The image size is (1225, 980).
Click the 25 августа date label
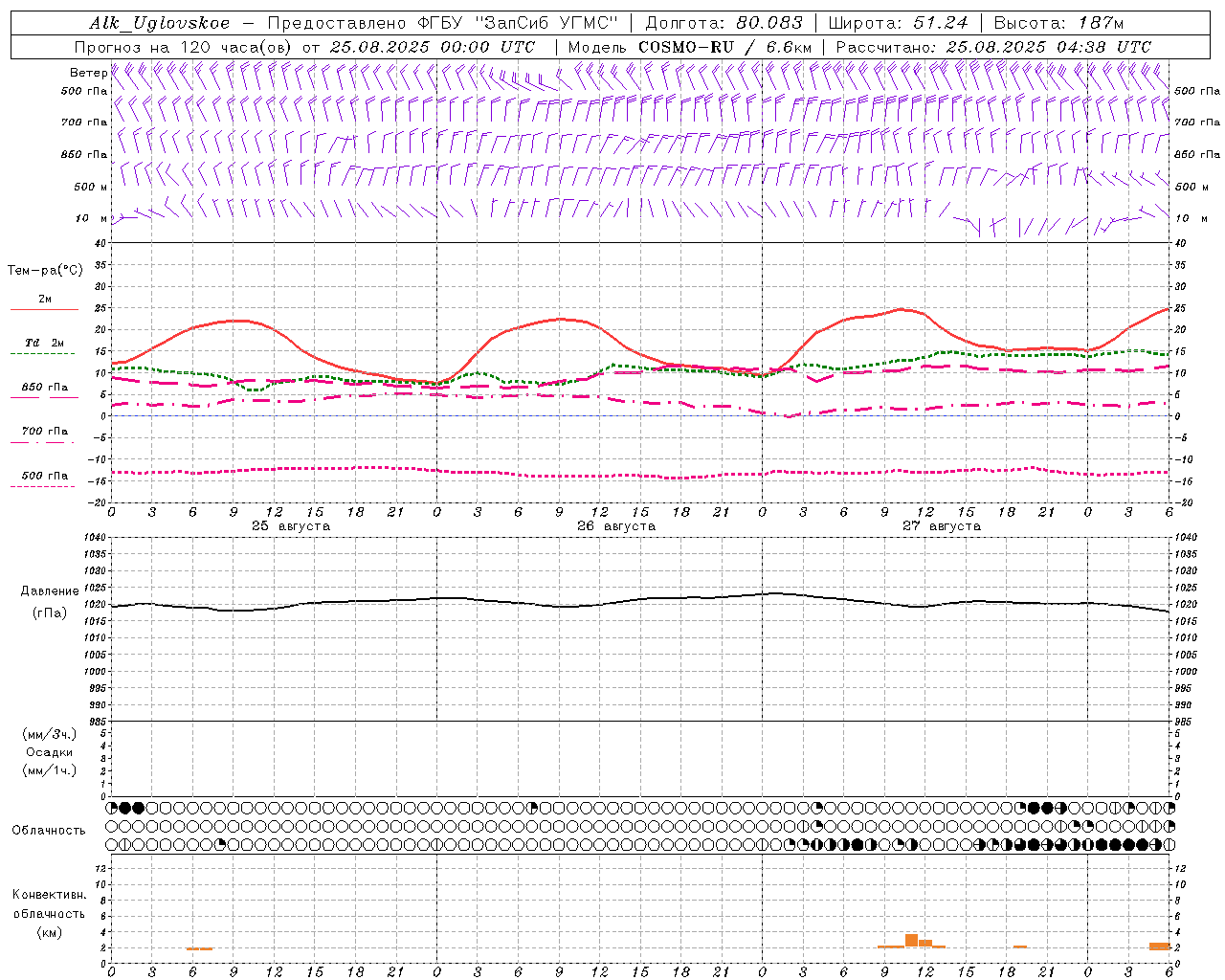tap(291, 526)
